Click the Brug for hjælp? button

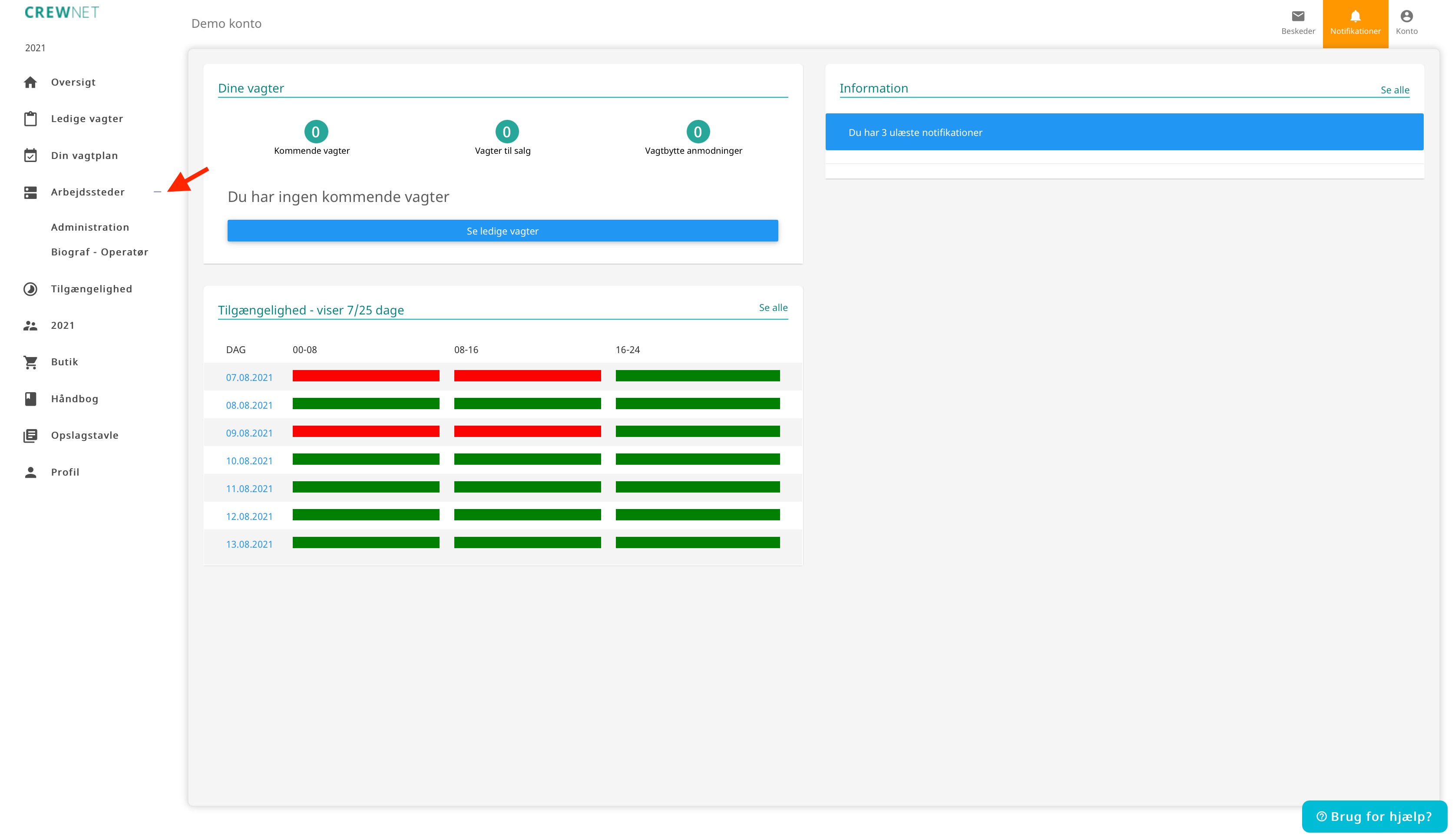pyautogui.click(x=1374, y=817)
